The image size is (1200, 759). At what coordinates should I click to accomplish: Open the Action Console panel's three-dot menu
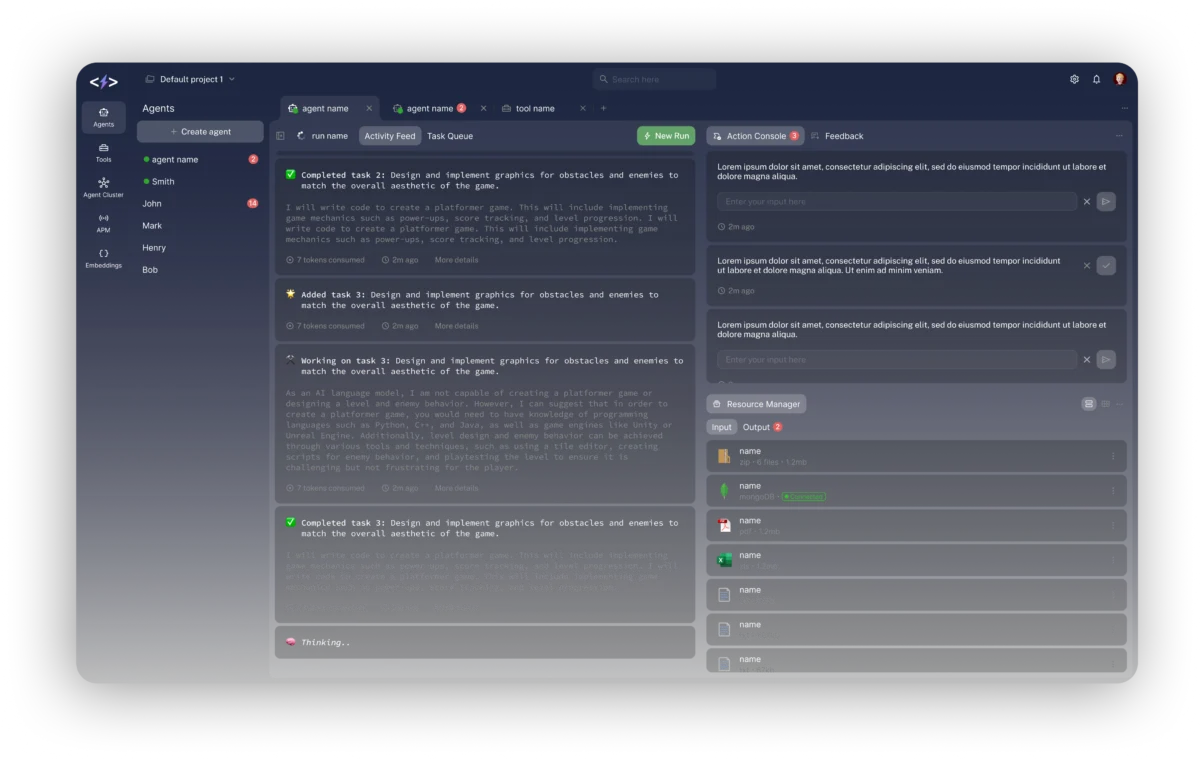[x=1119, y=136]
